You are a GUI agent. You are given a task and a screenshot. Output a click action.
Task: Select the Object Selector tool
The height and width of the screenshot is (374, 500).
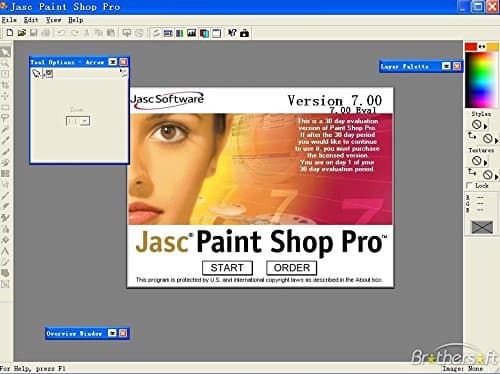(x=5, y=284)
